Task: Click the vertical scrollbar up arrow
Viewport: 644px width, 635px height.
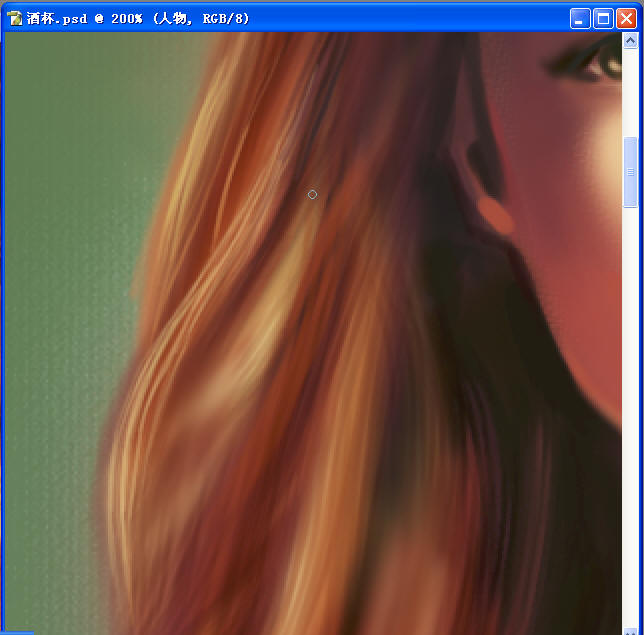Action: tap(630, 41)
